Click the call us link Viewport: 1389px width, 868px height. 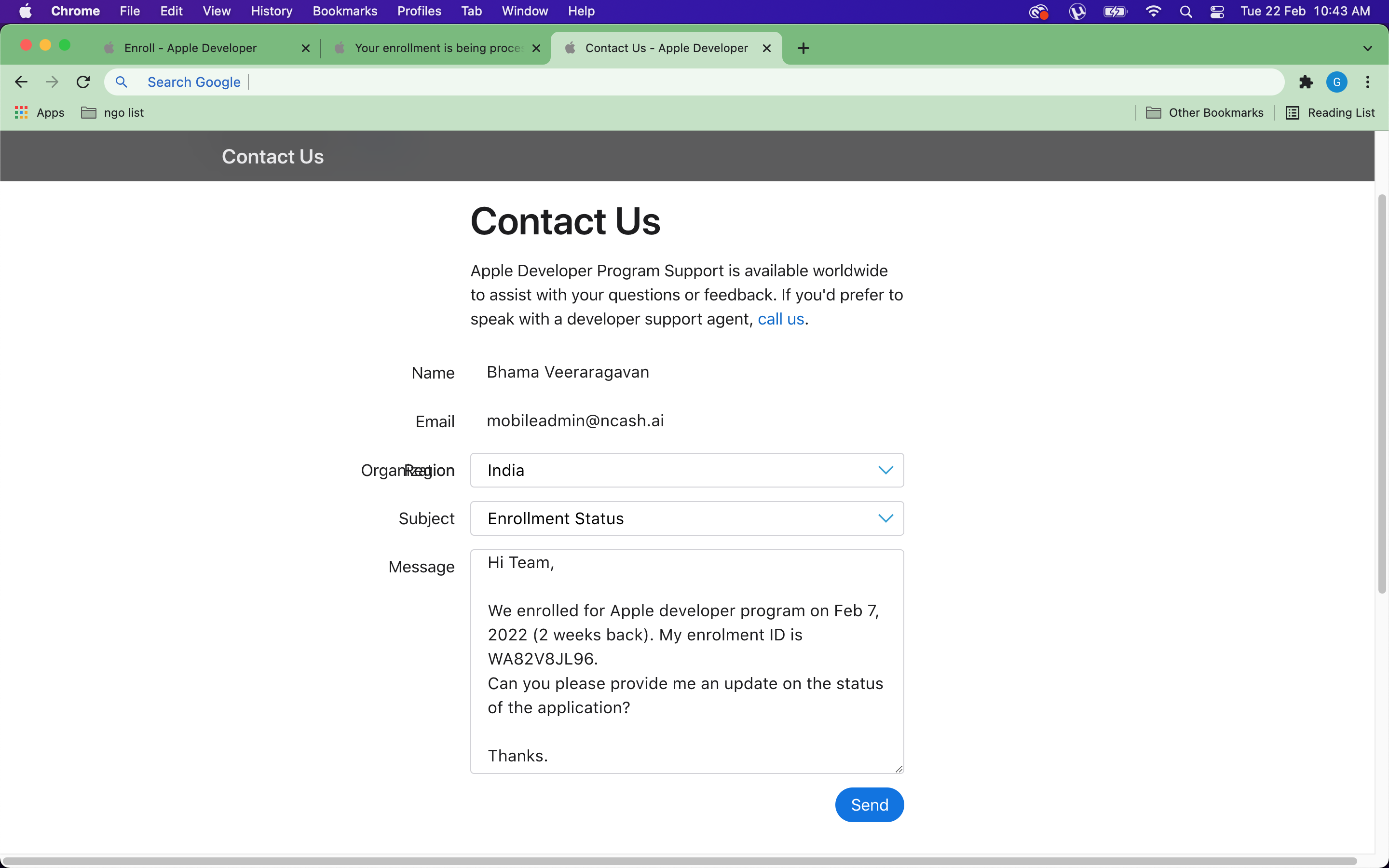pyautogui.click(x=781, y=319)
